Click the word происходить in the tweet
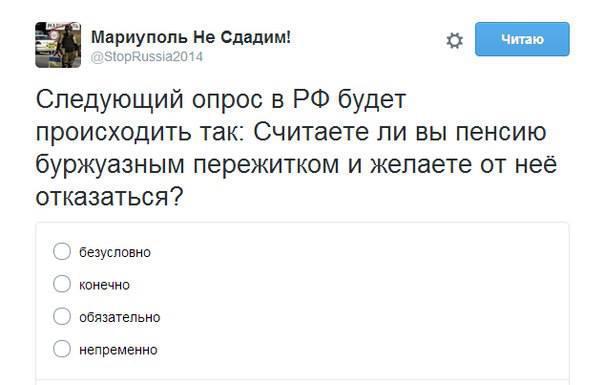Screen dimensions: 604x385 point(113,133)
